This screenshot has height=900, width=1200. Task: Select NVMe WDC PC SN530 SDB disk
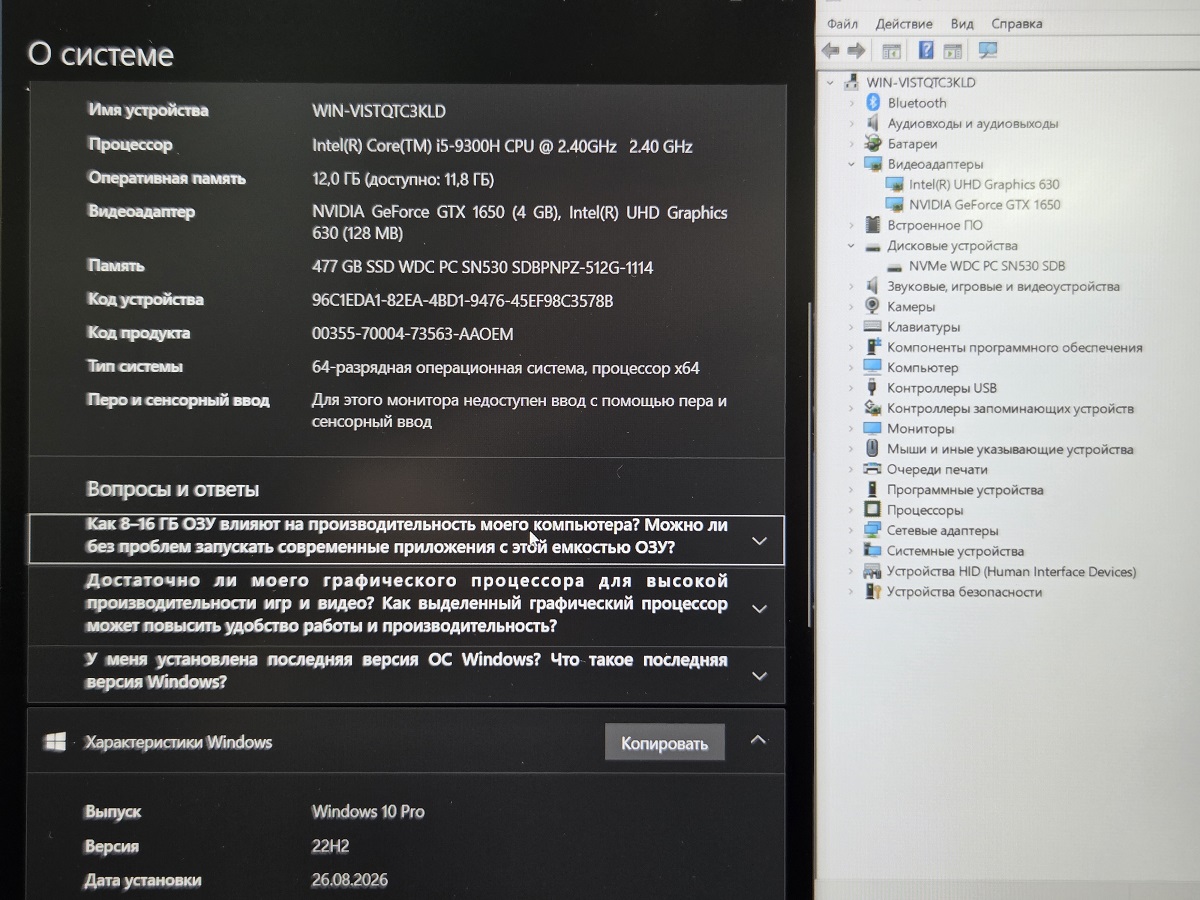coord(985,266)
